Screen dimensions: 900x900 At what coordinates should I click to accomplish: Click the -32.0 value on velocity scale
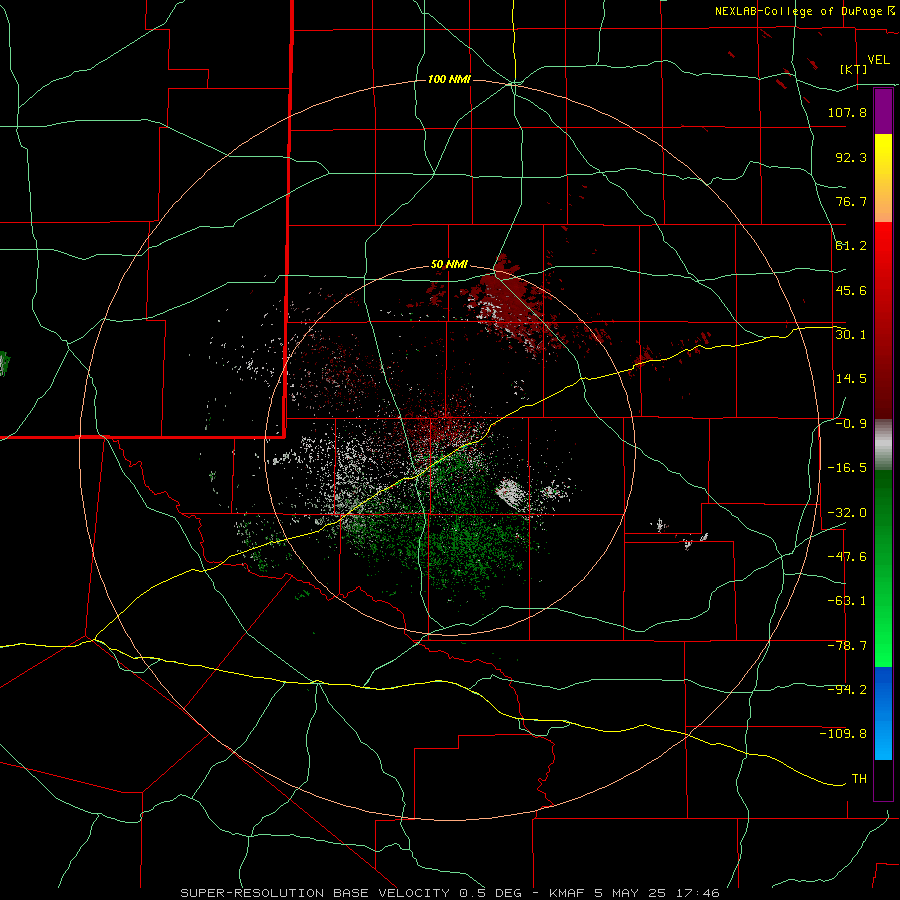click(x=847, y=513)
